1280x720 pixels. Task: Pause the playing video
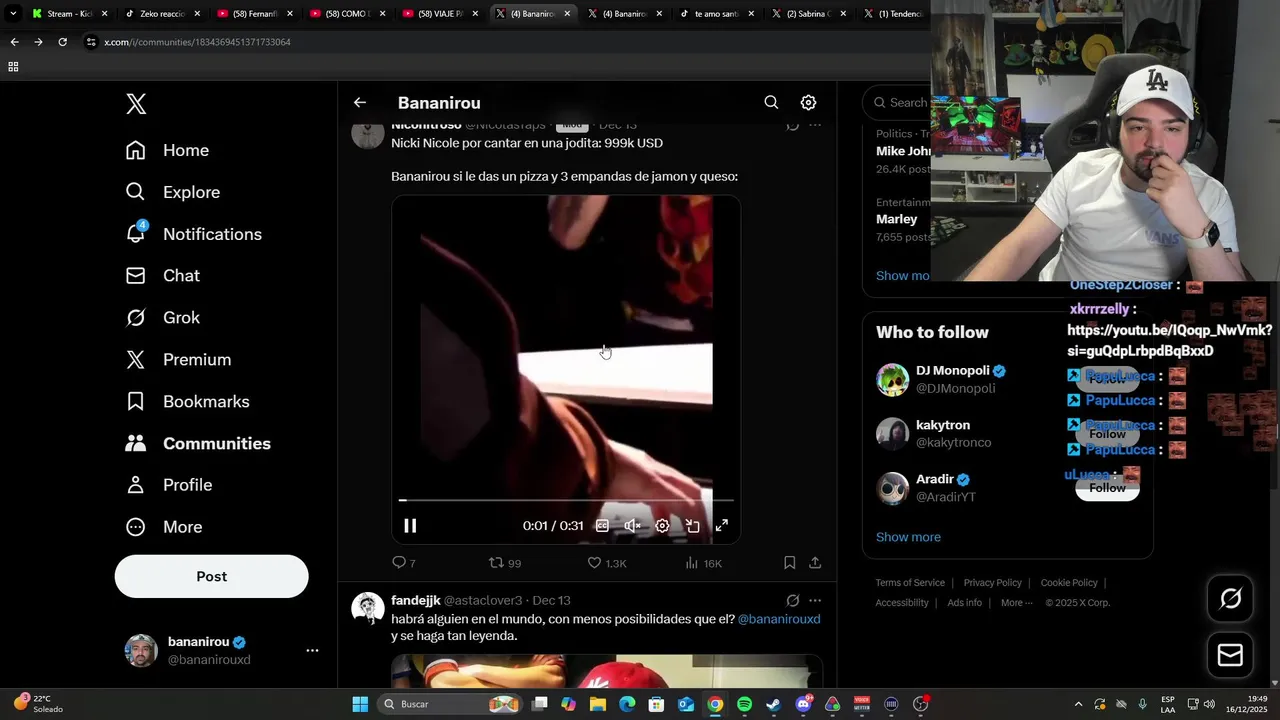click(410, 526)
